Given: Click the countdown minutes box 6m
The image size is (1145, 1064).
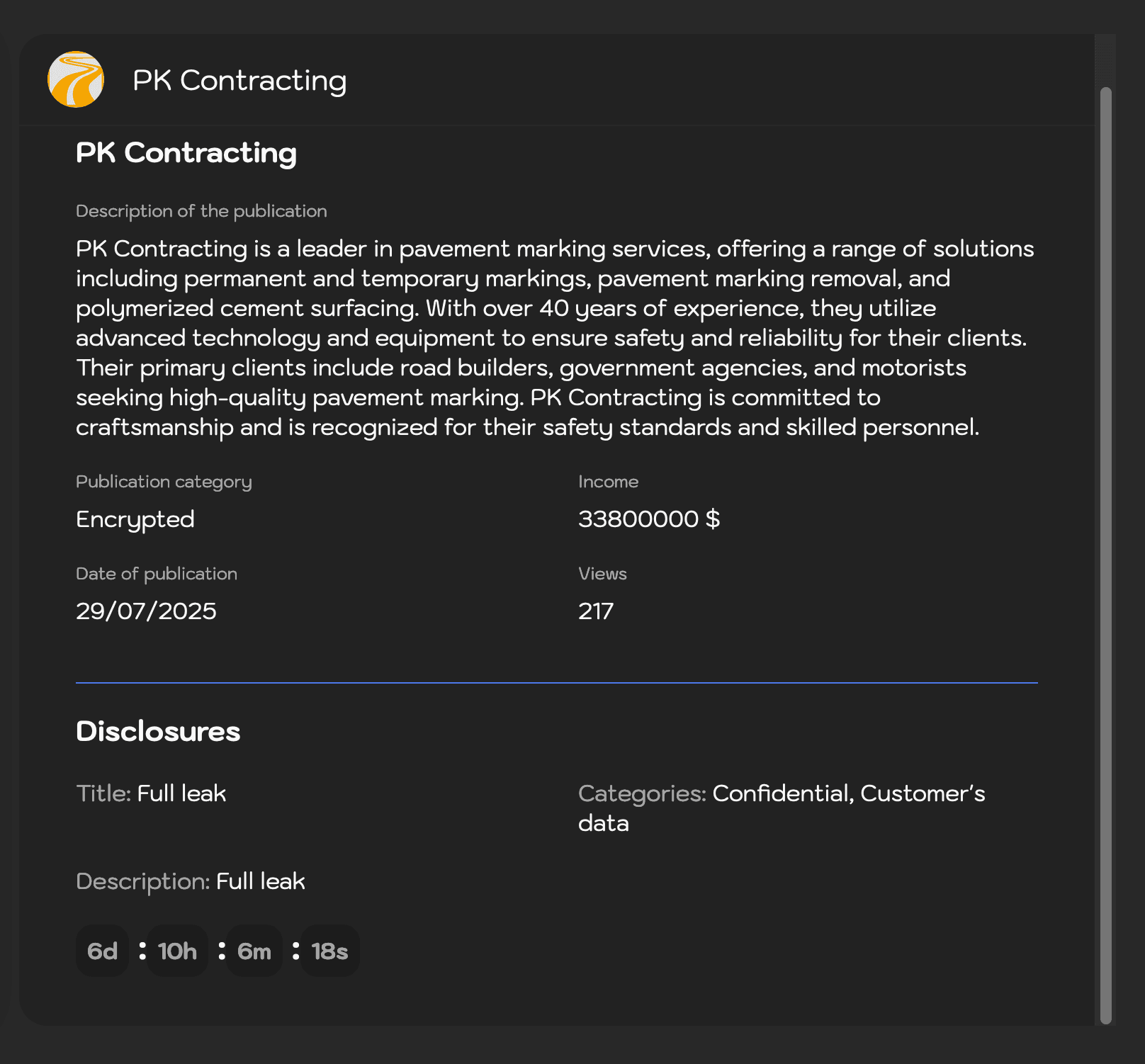Looking at the screenshot, I should [x=254, y=951].
